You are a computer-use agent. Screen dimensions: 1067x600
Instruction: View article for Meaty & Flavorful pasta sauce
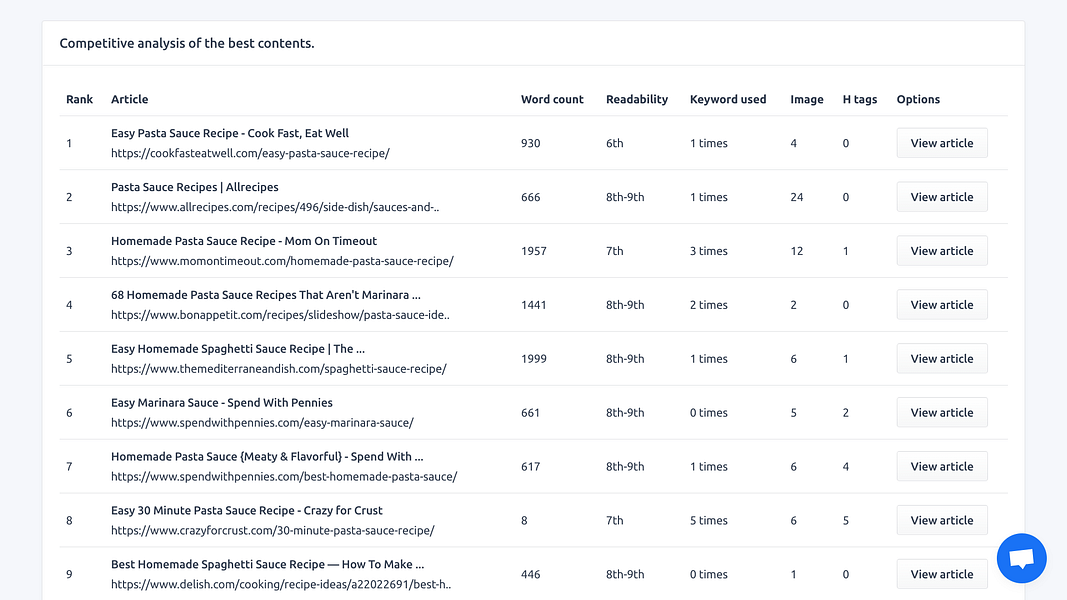[942, 467]
